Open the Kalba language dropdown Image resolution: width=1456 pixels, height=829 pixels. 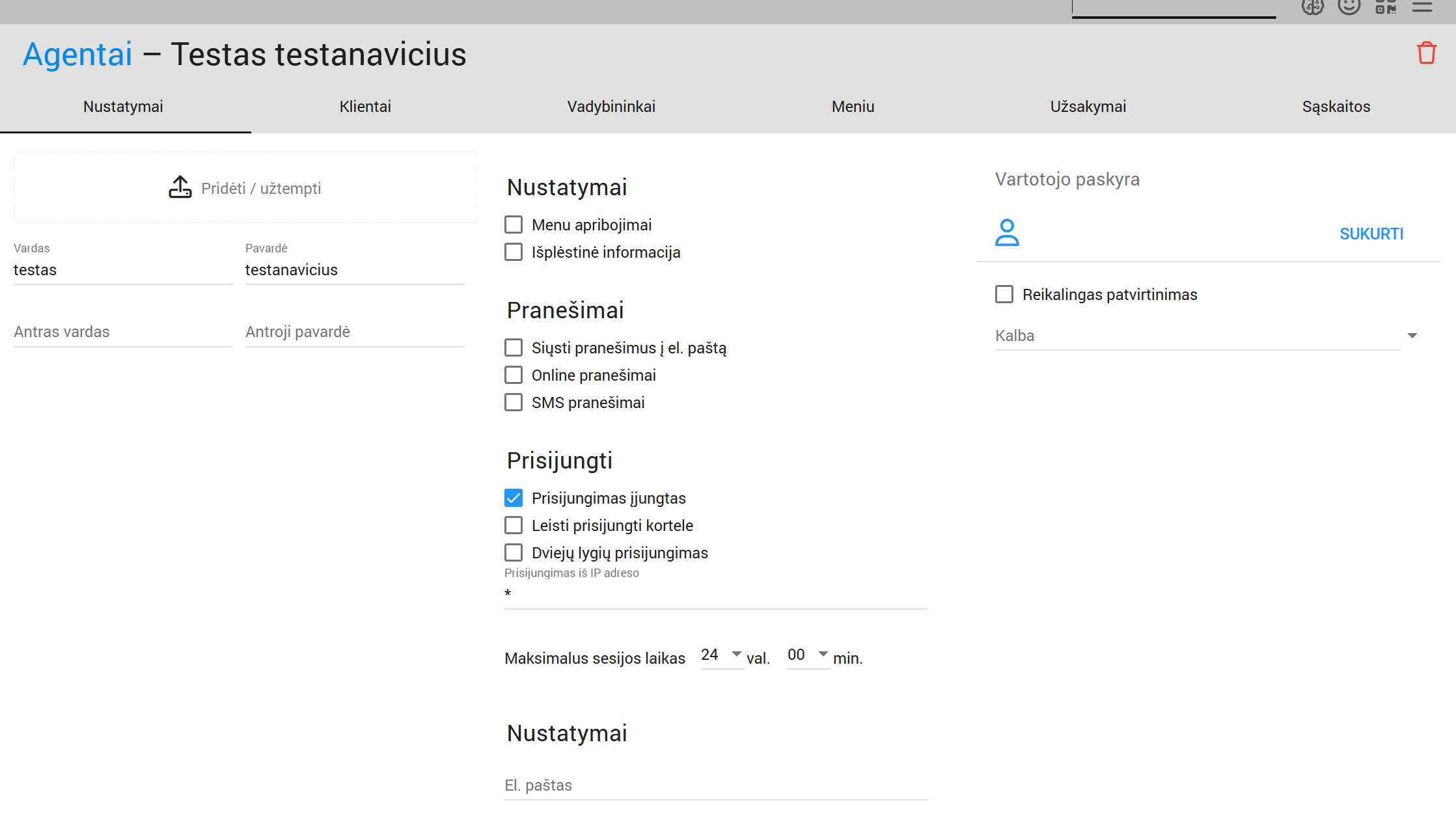tap(1205, 336)
